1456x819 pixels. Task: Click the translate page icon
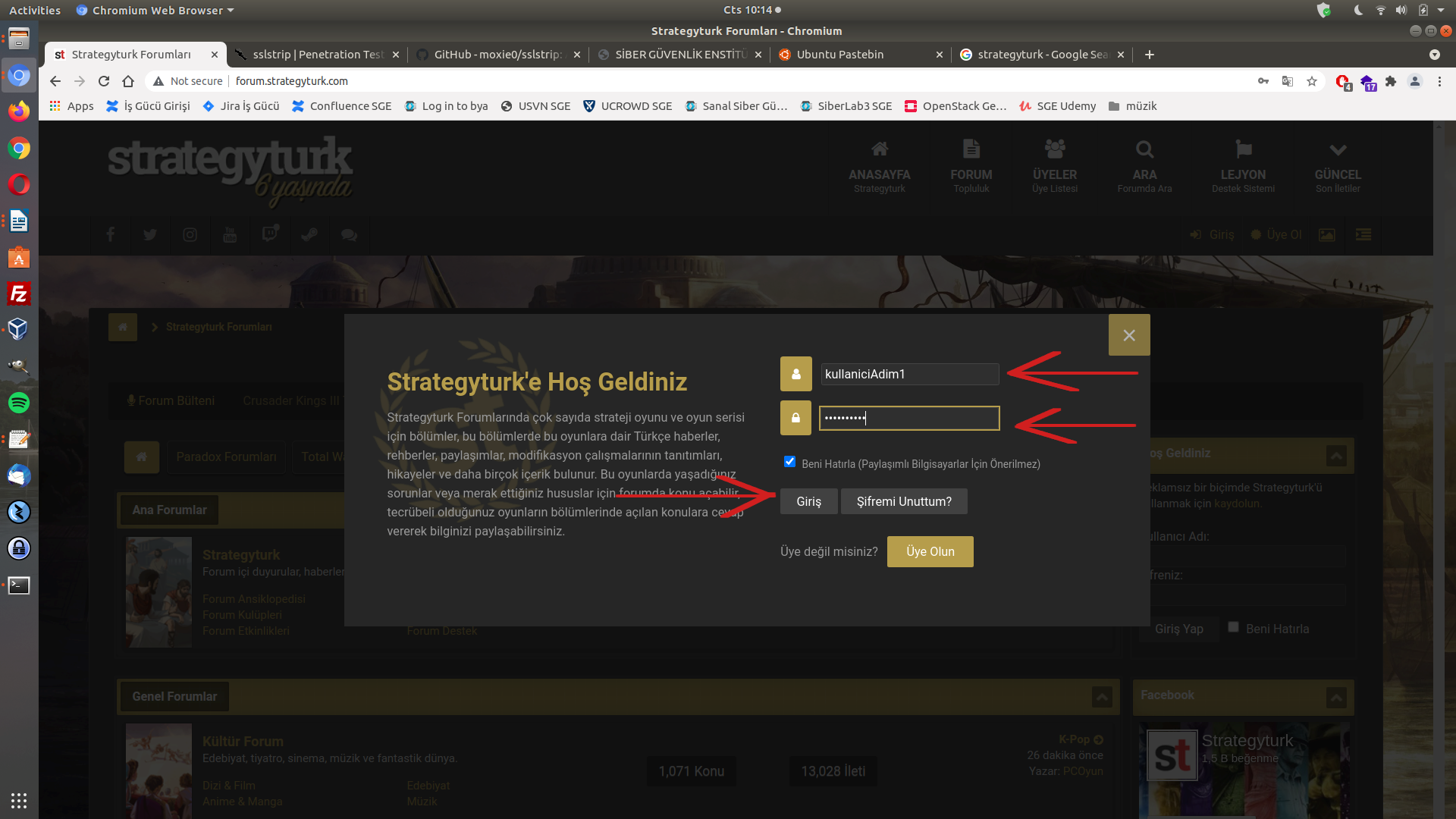[x=1288, y=81]
